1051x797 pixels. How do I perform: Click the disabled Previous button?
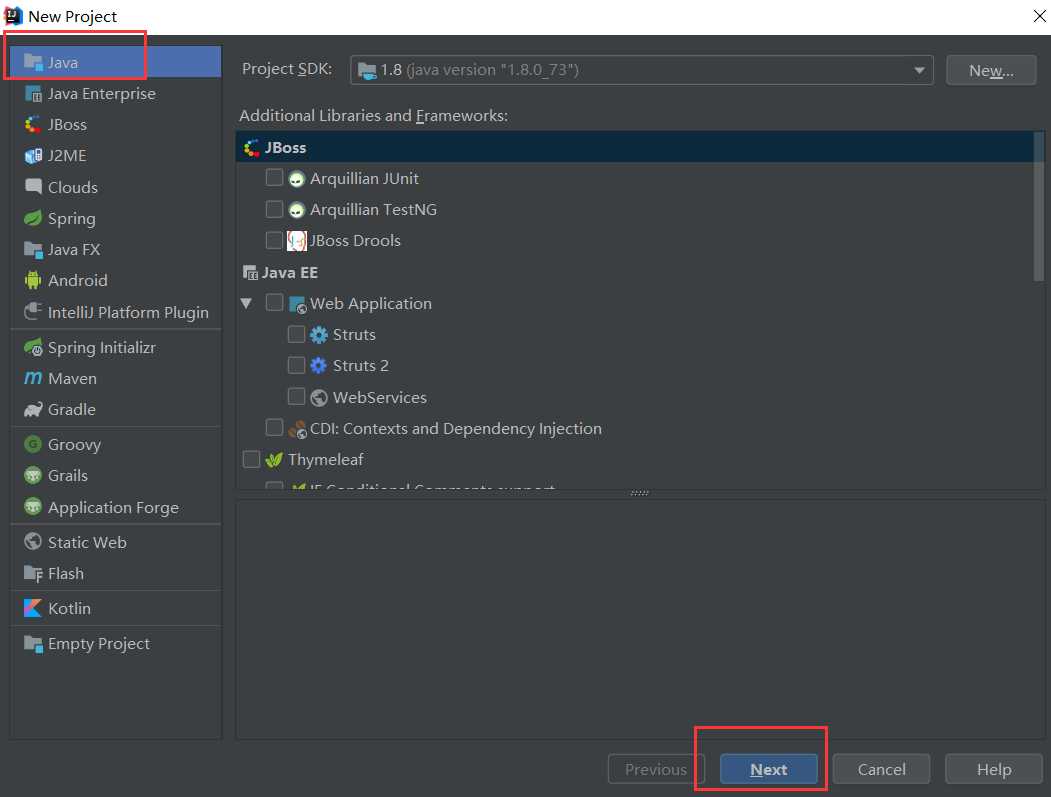coord(656,770)
